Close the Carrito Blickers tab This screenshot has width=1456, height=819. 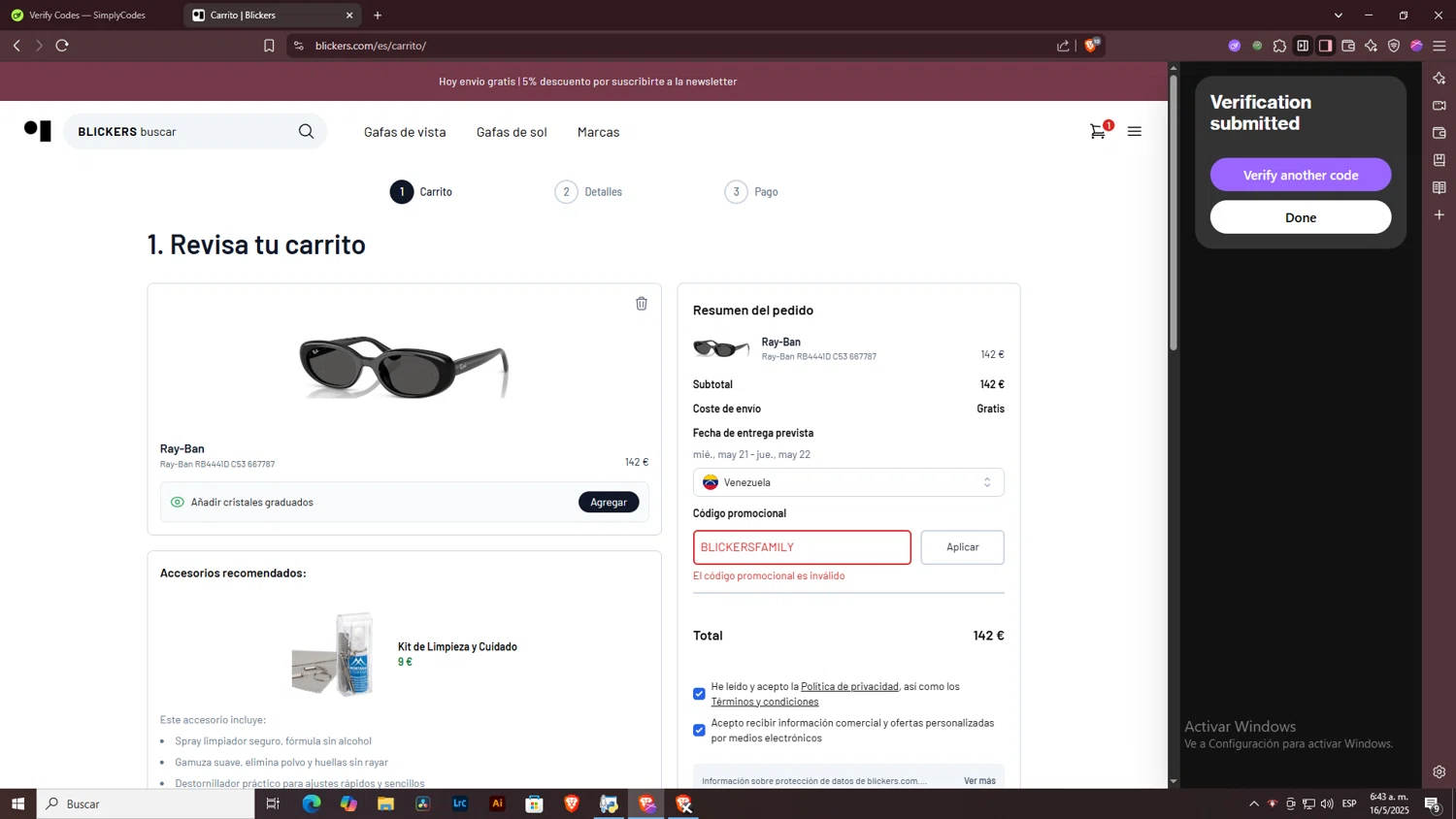pyautogui.click(x=349, y=15)
